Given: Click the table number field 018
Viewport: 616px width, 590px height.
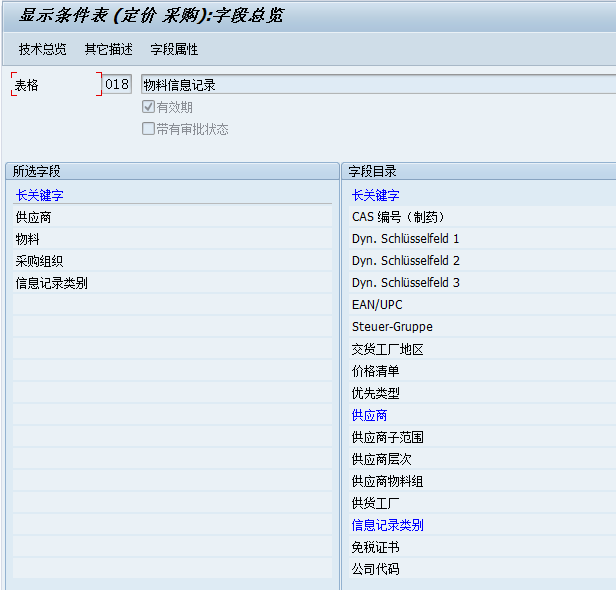Looking at the screenshot, I should [117, 84].
